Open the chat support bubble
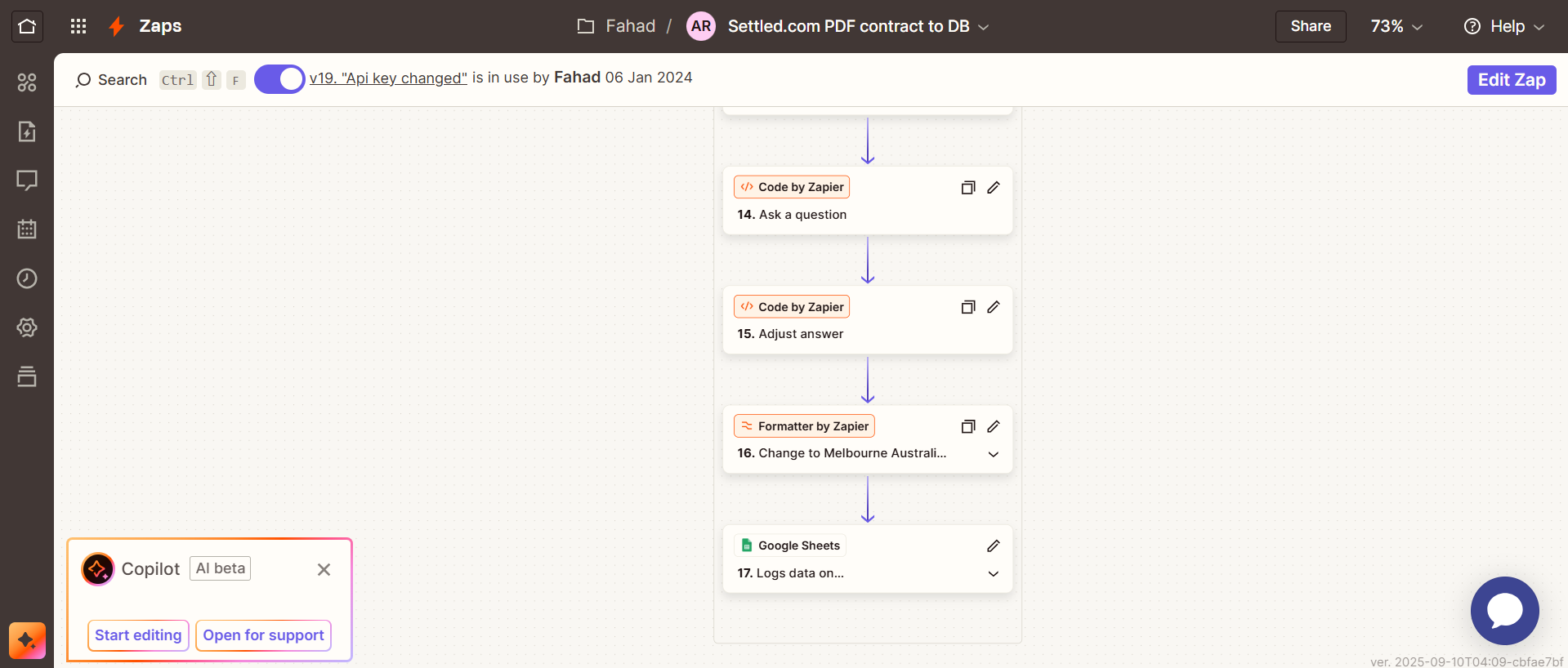The width and height of the screenshot is (1568, 668). point(1504,611)
